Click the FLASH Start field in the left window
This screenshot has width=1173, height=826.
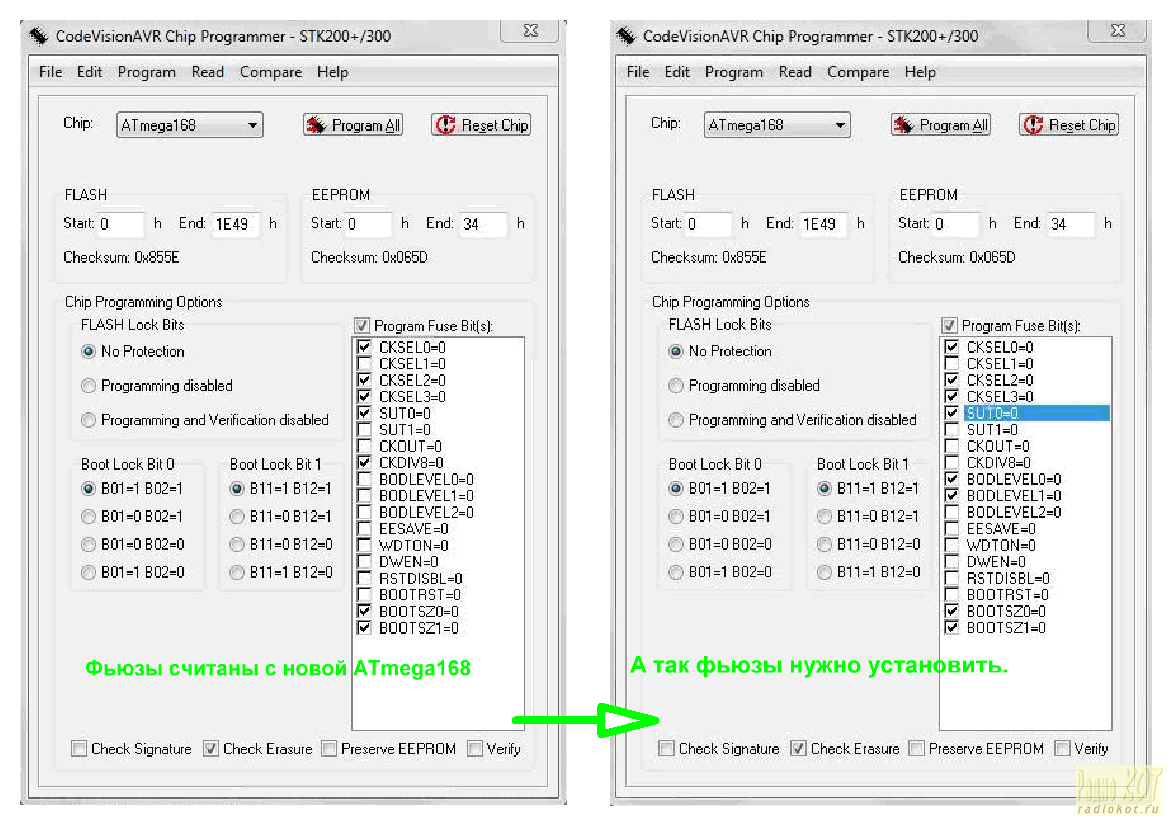pyautogui.click(x=120, y=224)
